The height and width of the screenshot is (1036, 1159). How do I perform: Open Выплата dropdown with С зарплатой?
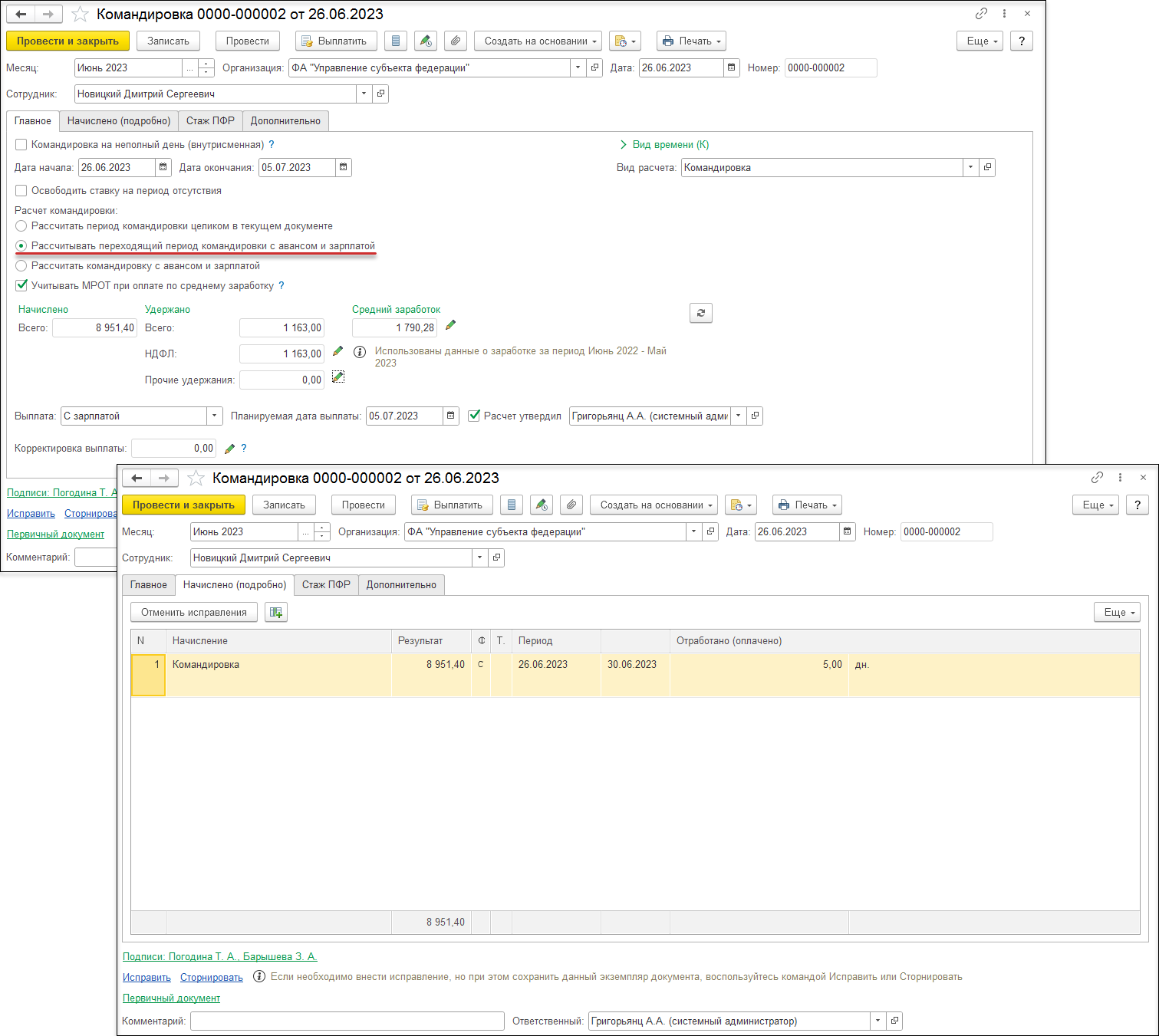pyautogui.click(x=215, y=416)
